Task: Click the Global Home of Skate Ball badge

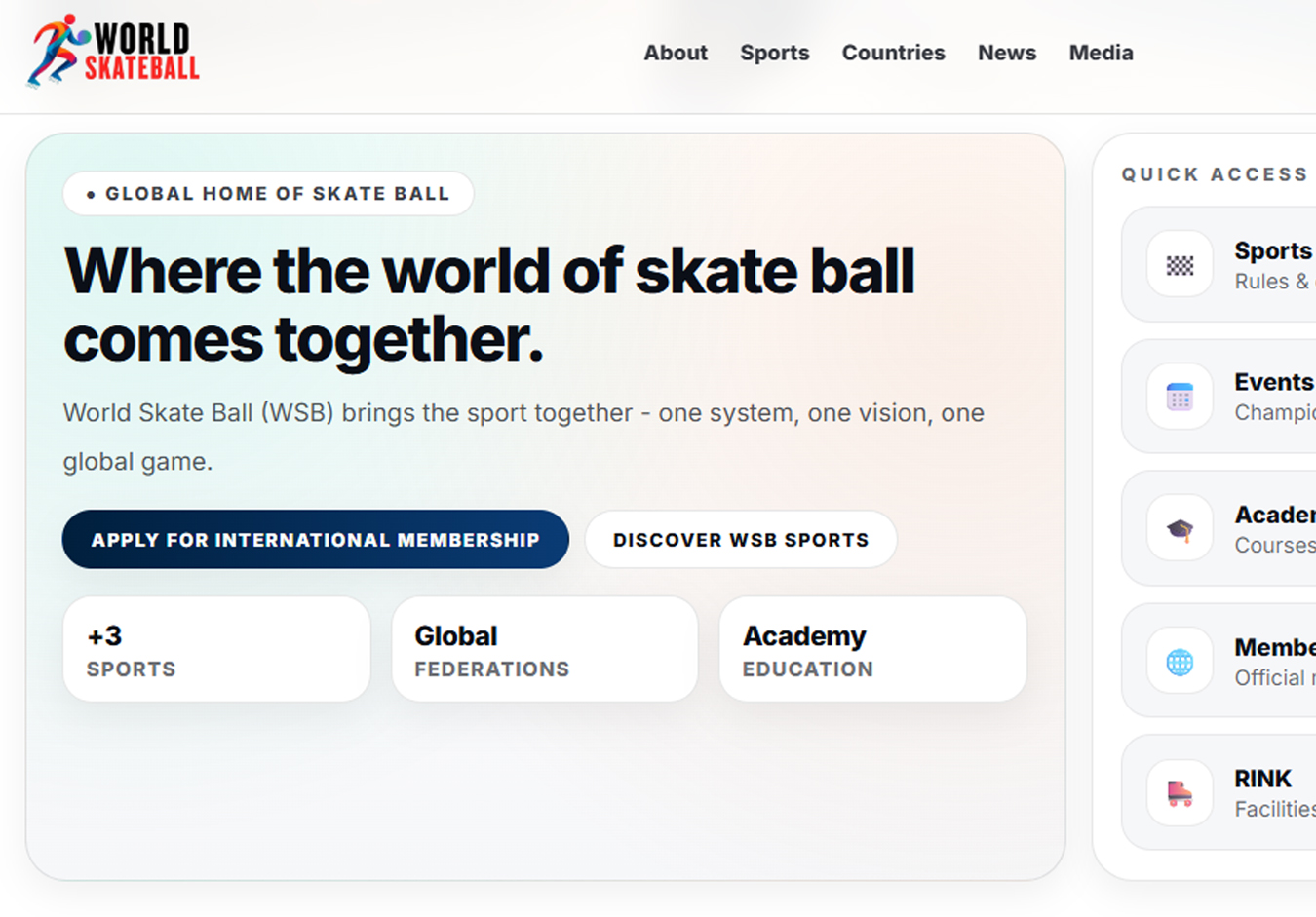Action: point(269,194)
